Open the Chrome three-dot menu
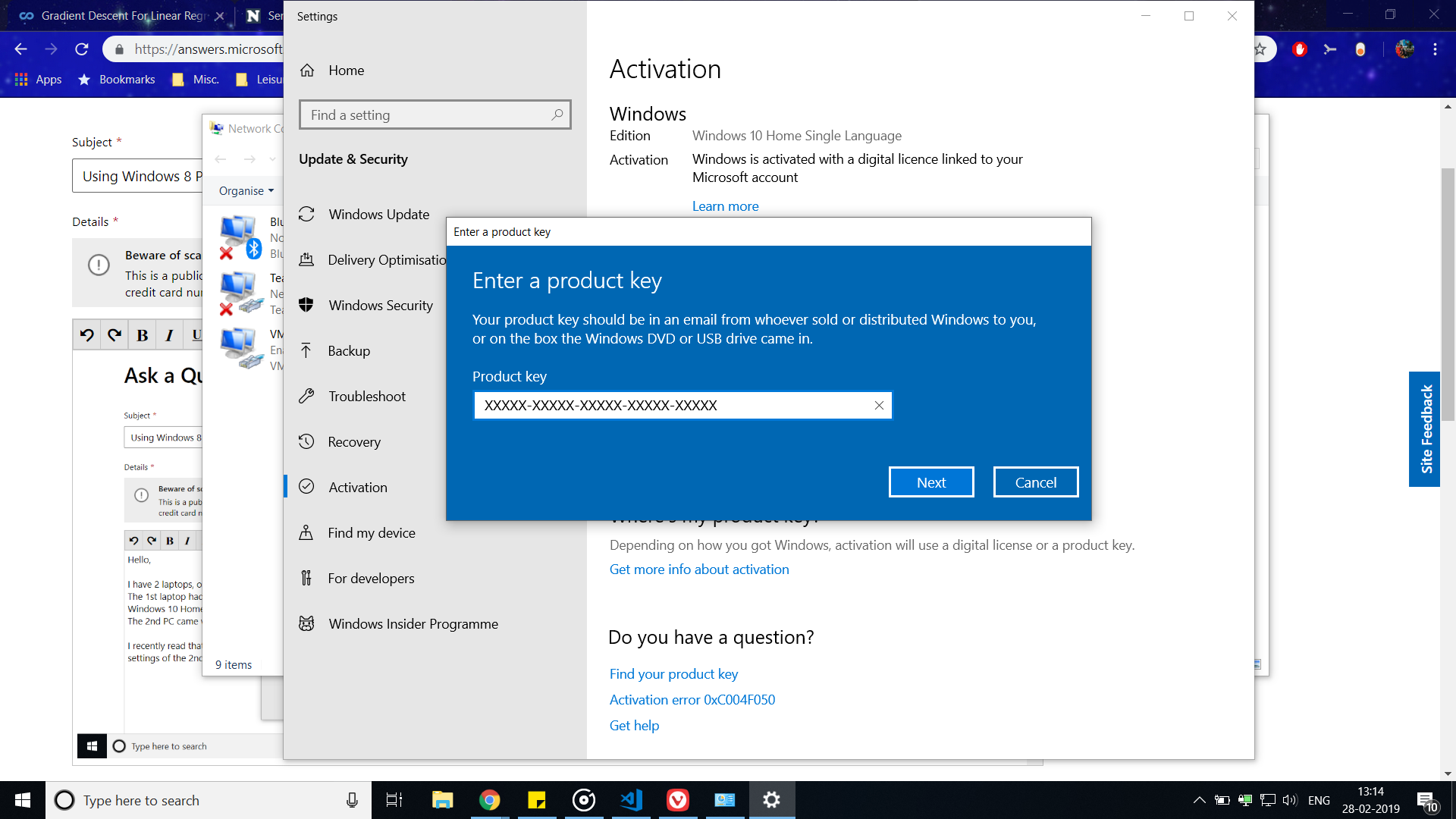The image size is (1456, 819). (x=1436, y=49)
